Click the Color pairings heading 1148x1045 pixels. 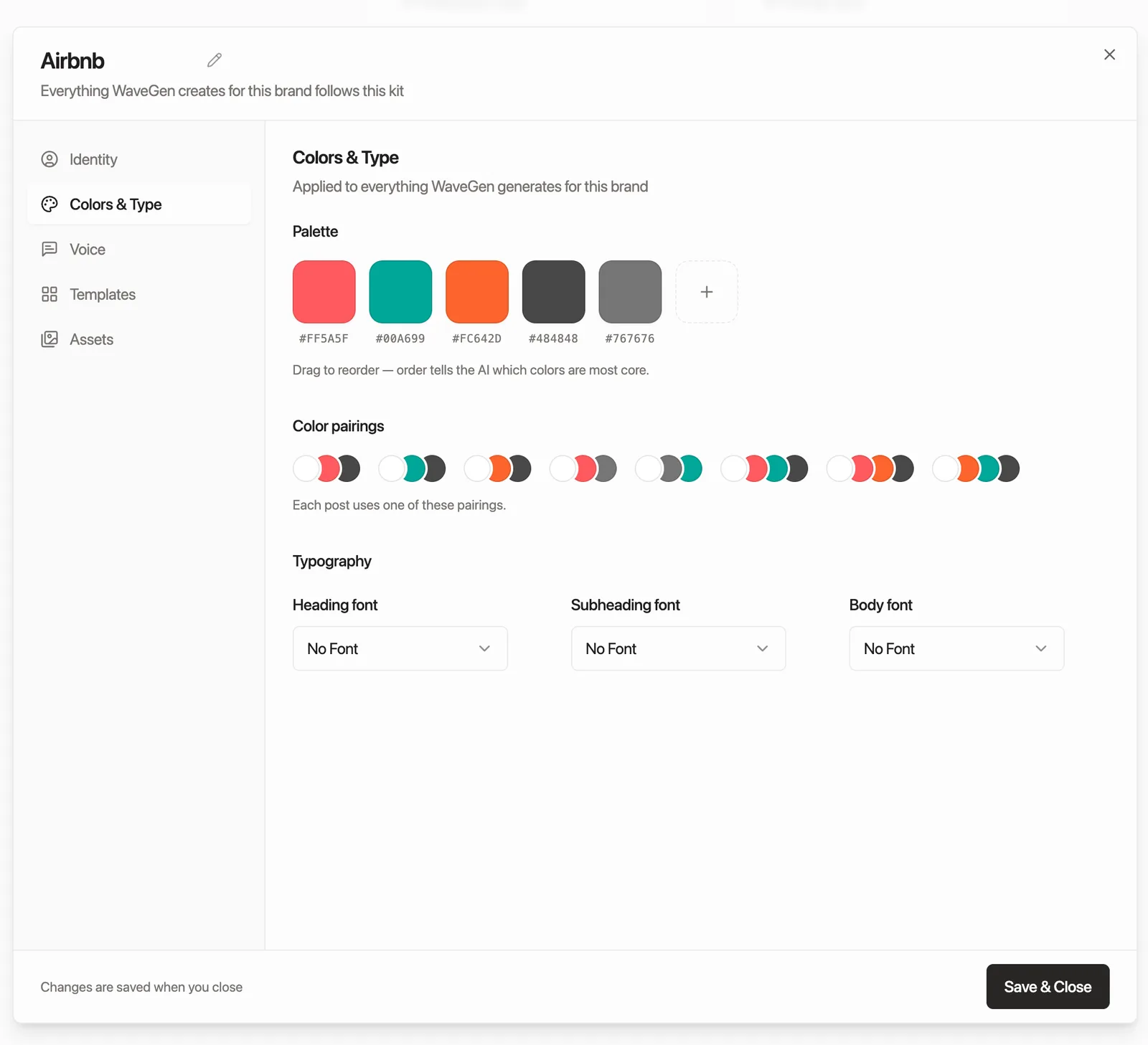[338, 426]
